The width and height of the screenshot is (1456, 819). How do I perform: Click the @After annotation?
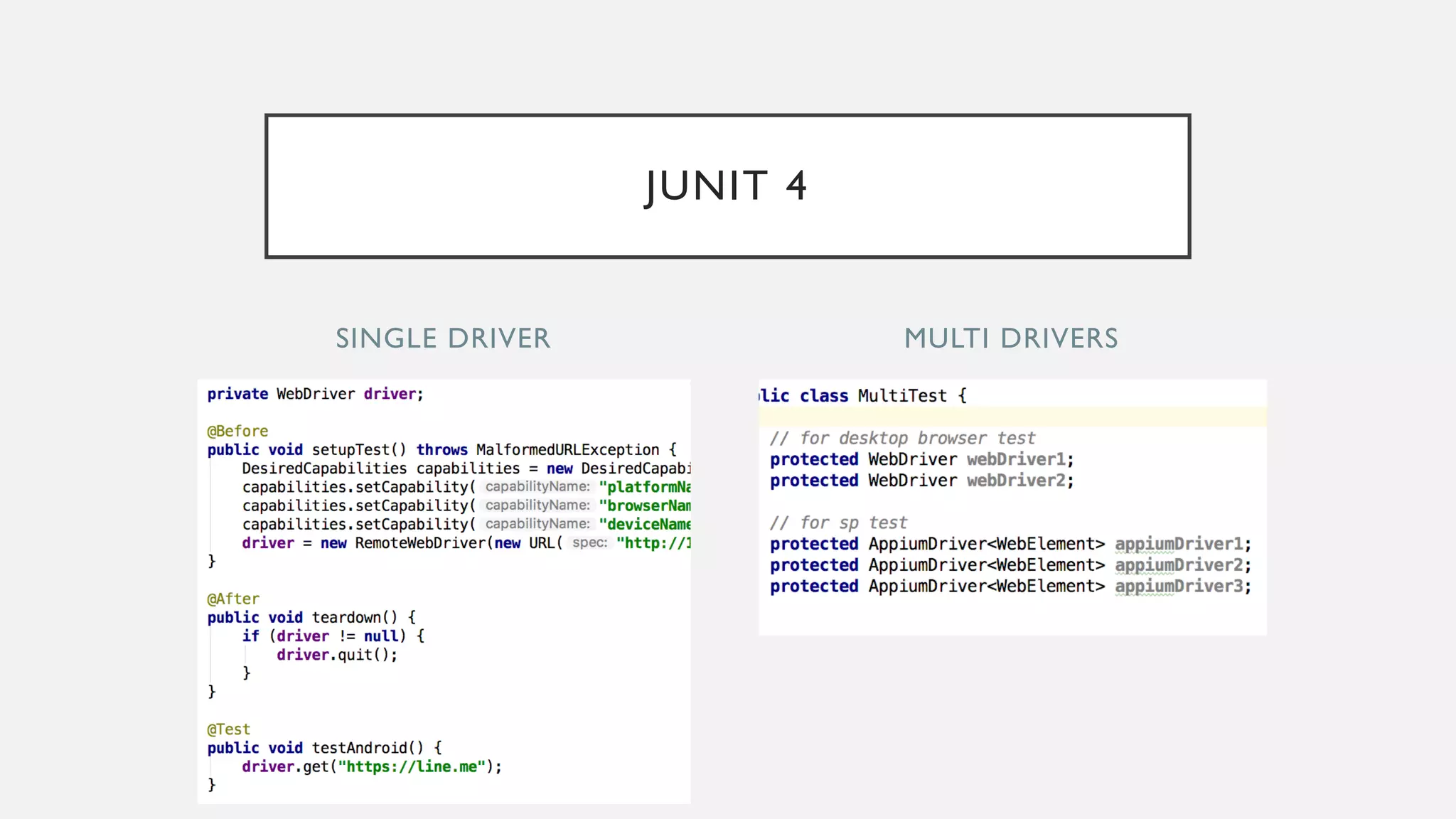pos(233,599)
